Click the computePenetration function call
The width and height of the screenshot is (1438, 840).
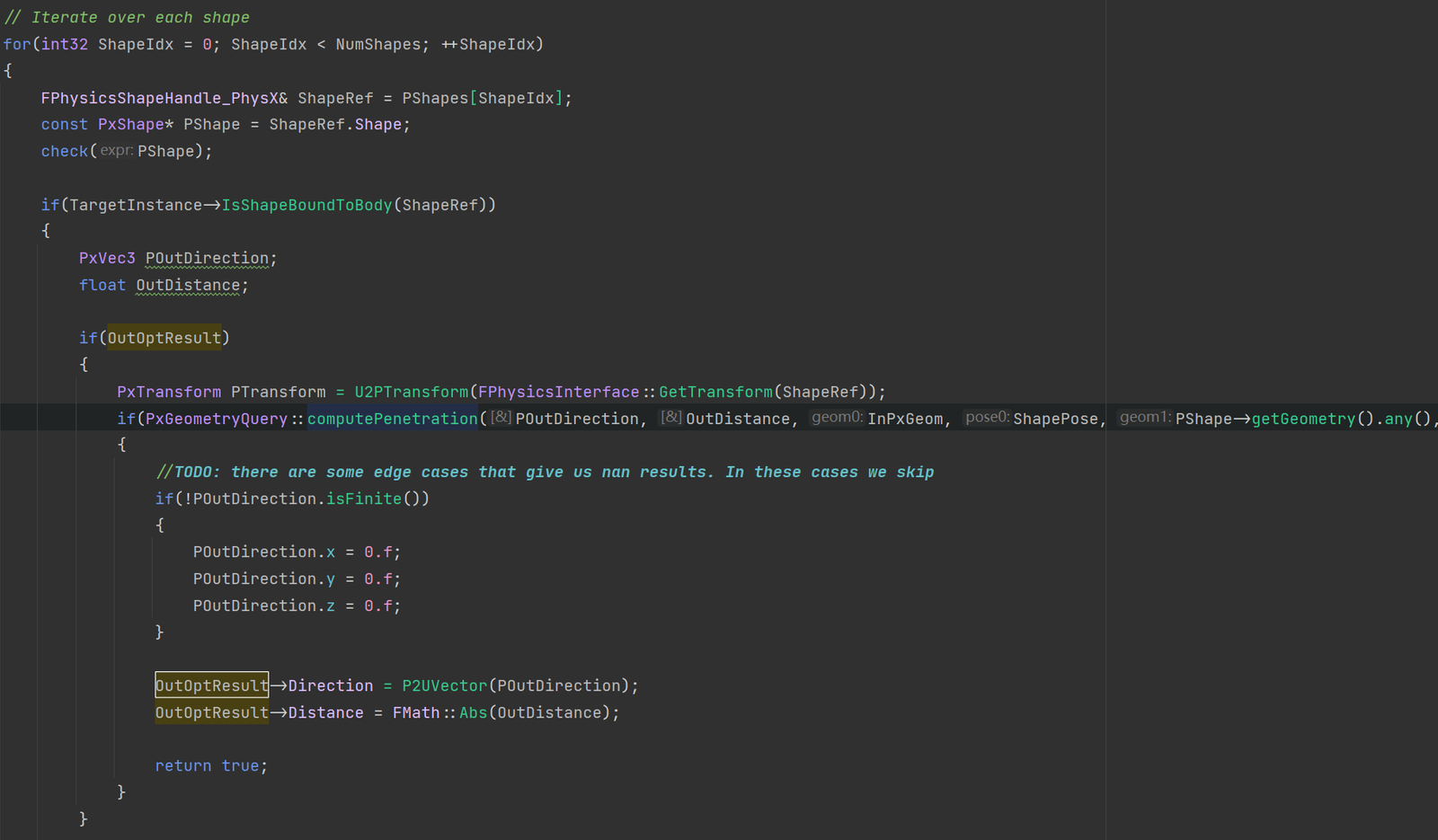(393, 419)
